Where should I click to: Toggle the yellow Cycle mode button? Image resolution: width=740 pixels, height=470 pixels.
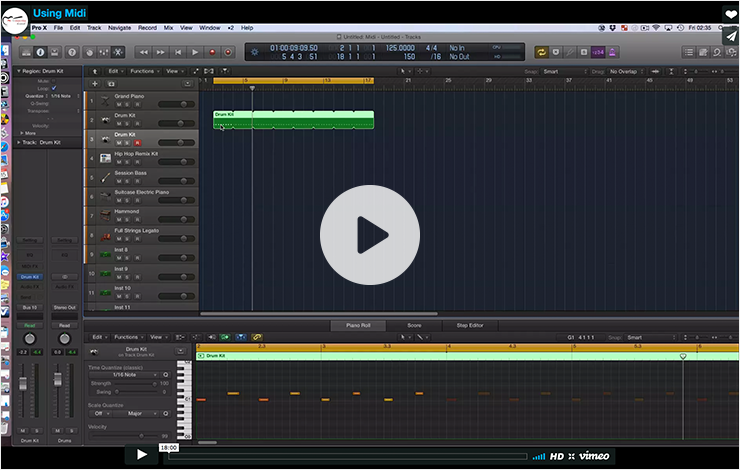tap(541, 52)
